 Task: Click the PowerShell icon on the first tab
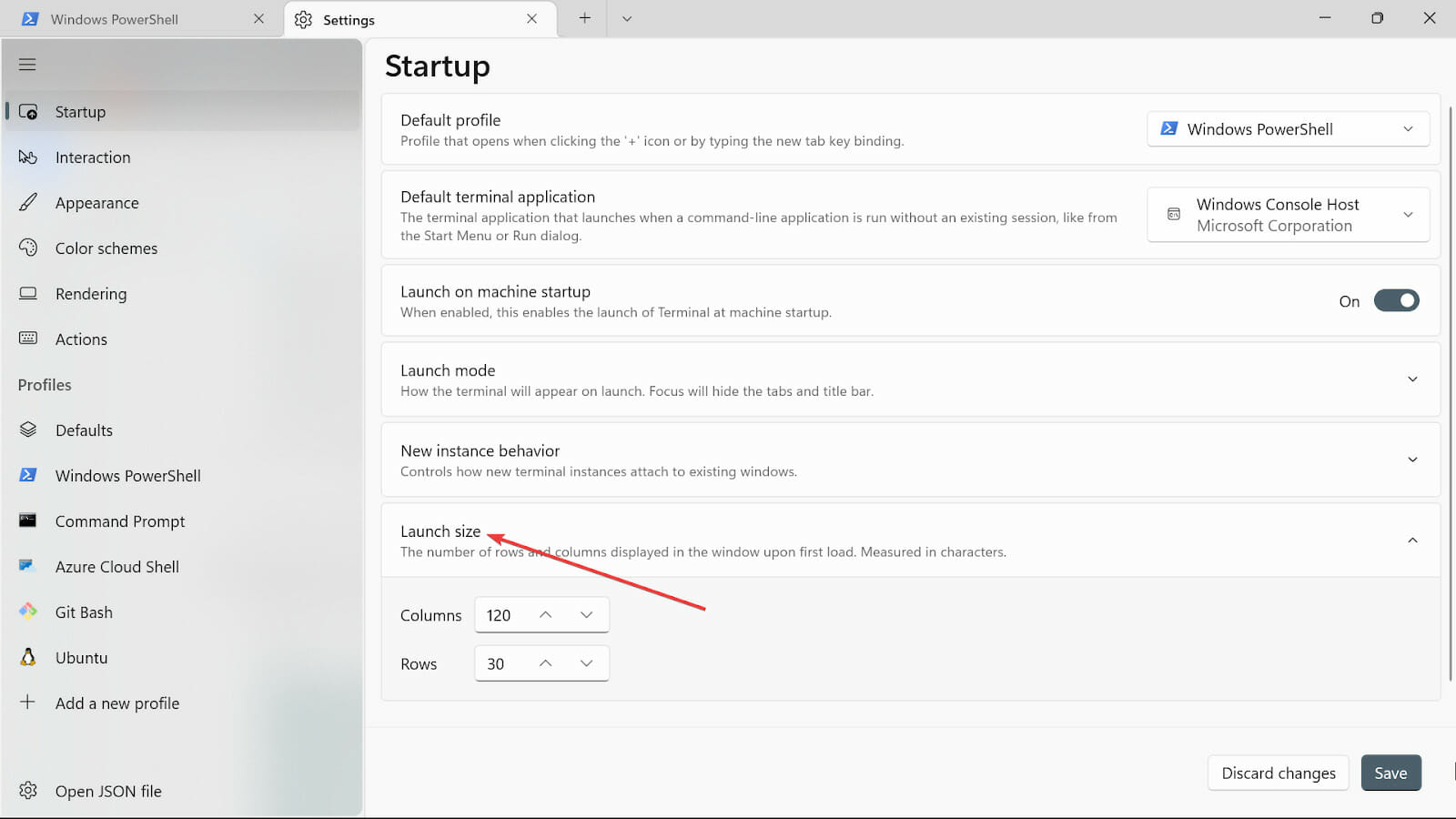(x=29, y=19)
